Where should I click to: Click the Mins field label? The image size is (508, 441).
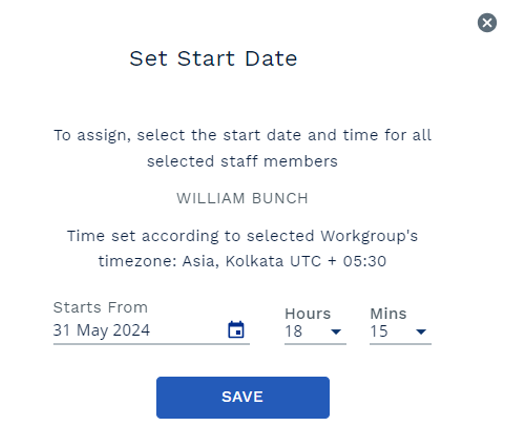coord(388,314)
